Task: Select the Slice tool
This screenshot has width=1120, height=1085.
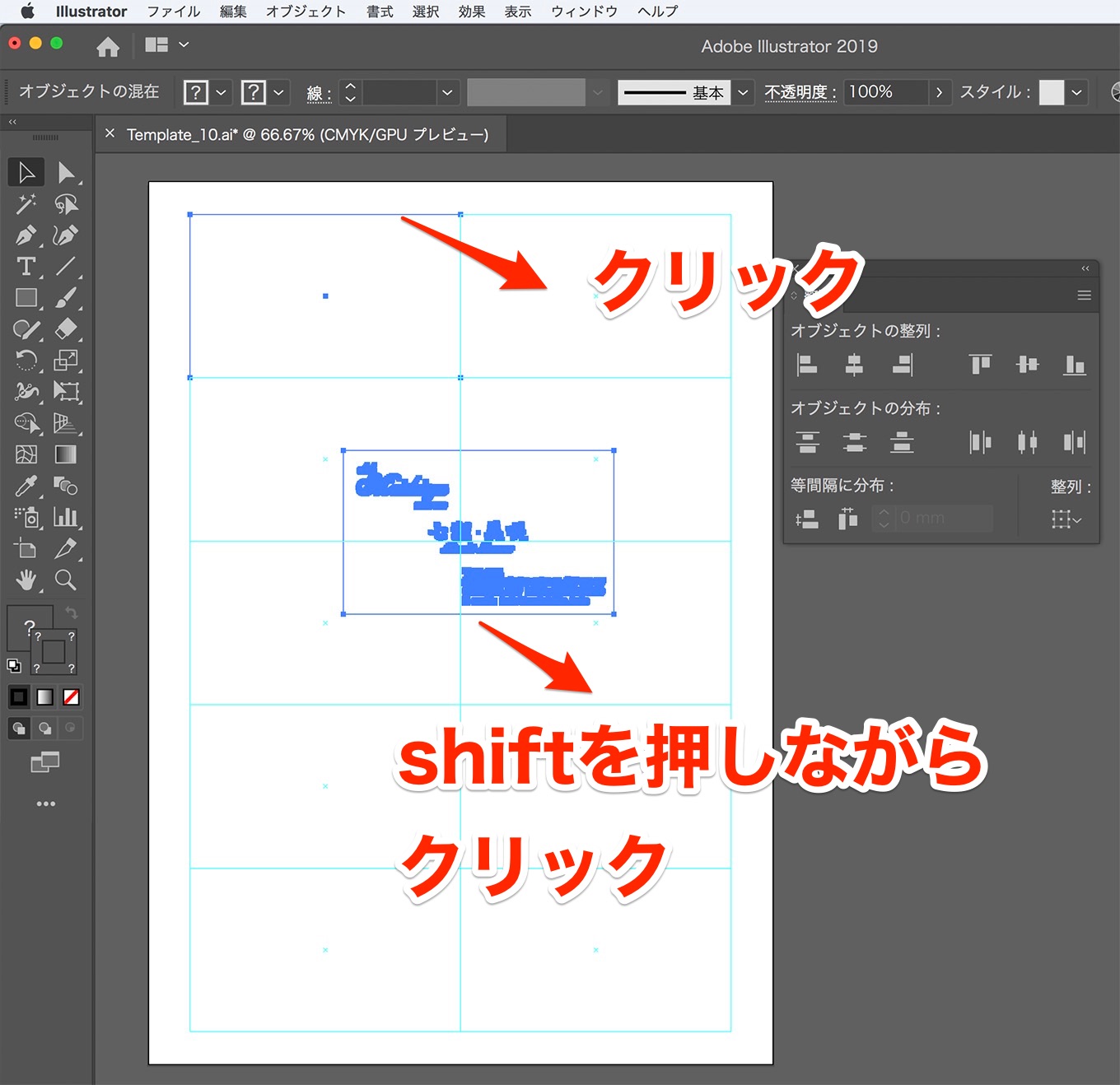Action: click(66, 548)
